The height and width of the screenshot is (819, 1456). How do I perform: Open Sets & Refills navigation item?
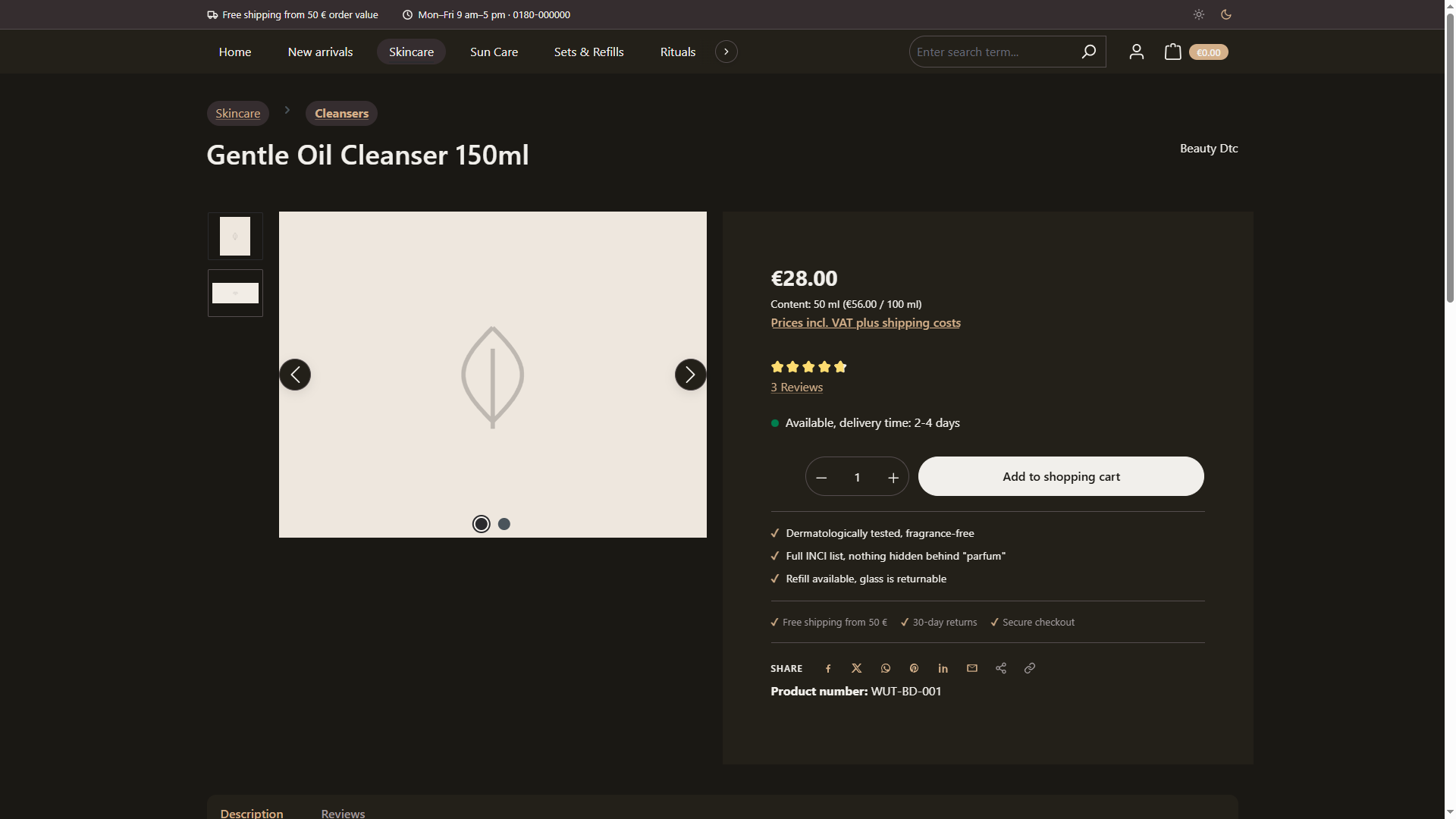point(589,52)
